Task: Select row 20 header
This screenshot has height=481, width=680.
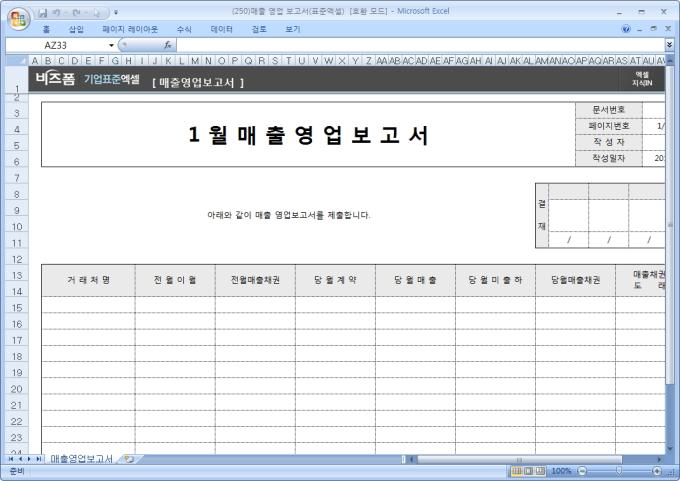Action: [17, 389]
